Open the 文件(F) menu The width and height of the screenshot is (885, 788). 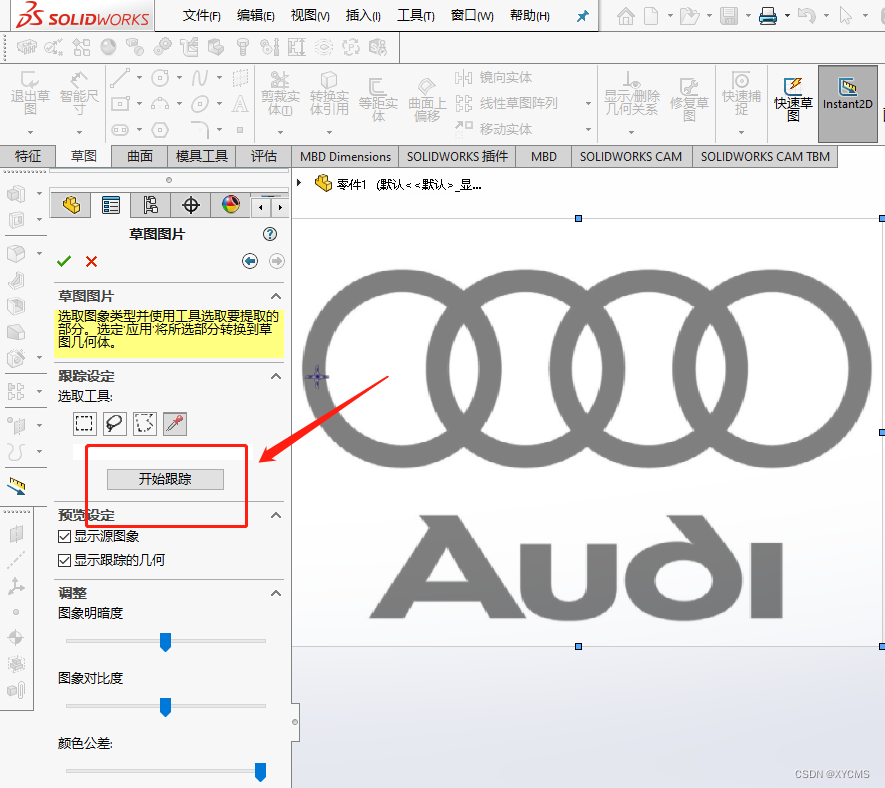201,16
